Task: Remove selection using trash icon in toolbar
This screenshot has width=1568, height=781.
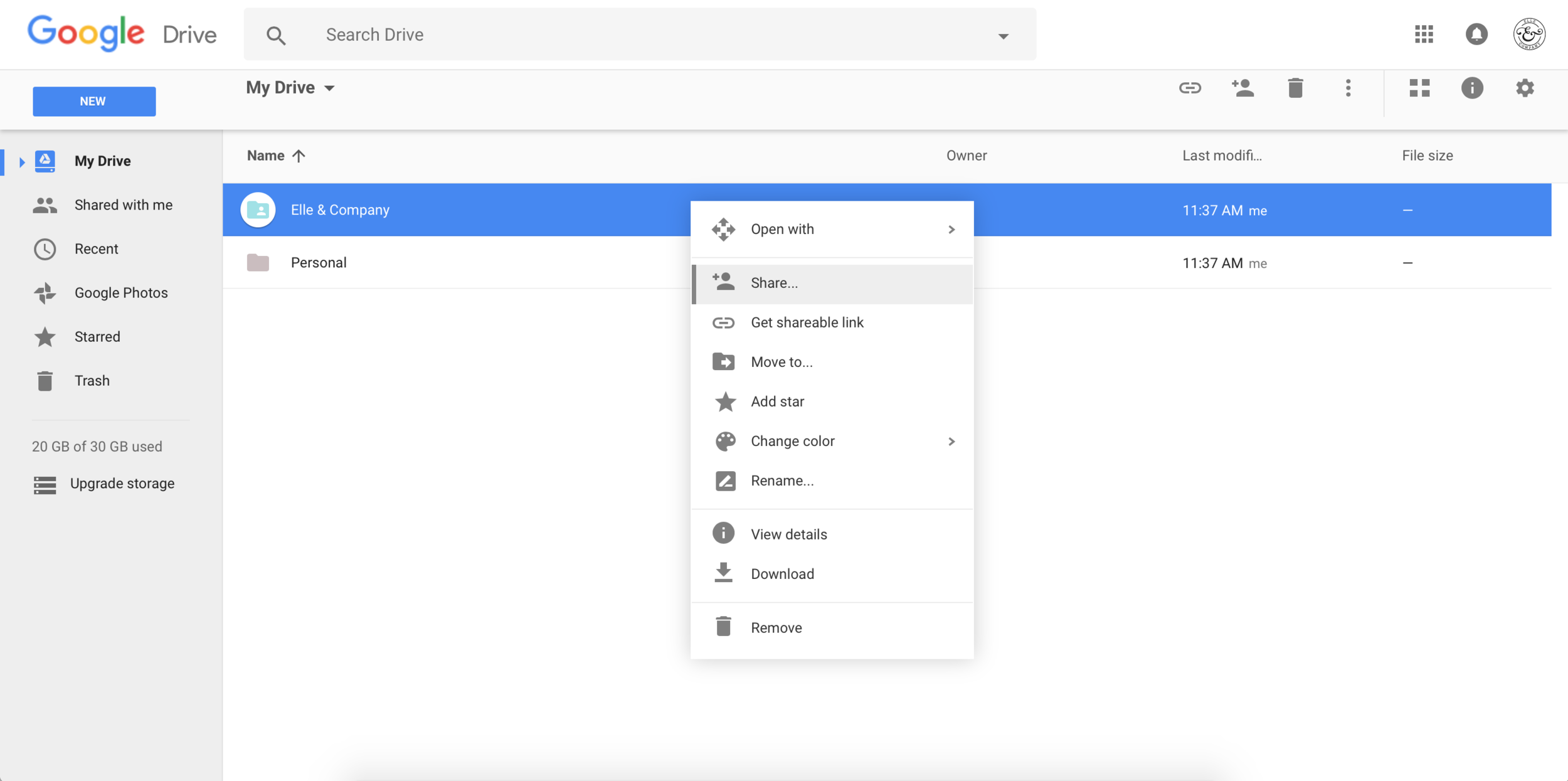Action: pos(1296,88)
